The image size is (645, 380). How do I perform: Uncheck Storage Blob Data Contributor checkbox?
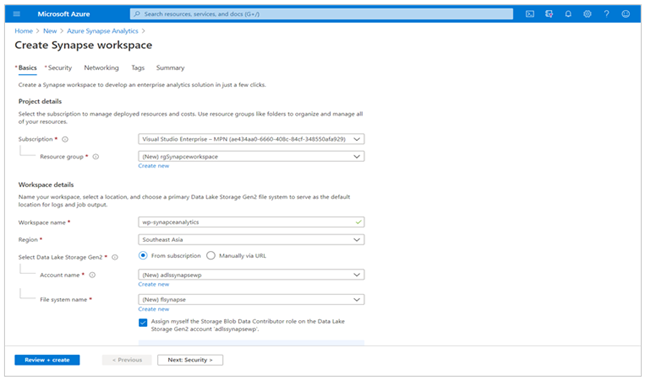[x=143, y=322]
